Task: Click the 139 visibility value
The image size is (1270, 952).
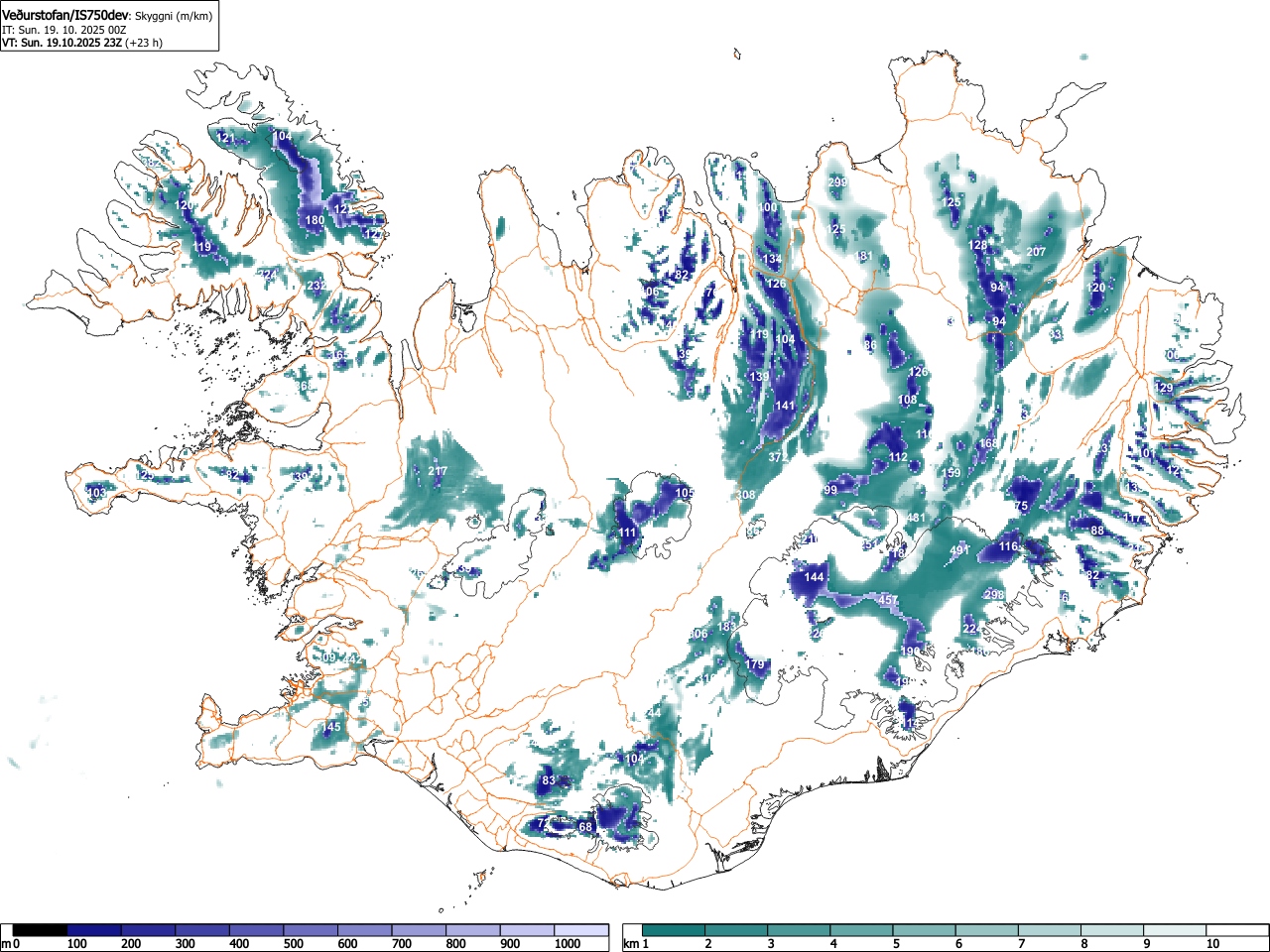Action: click(759, 377)
